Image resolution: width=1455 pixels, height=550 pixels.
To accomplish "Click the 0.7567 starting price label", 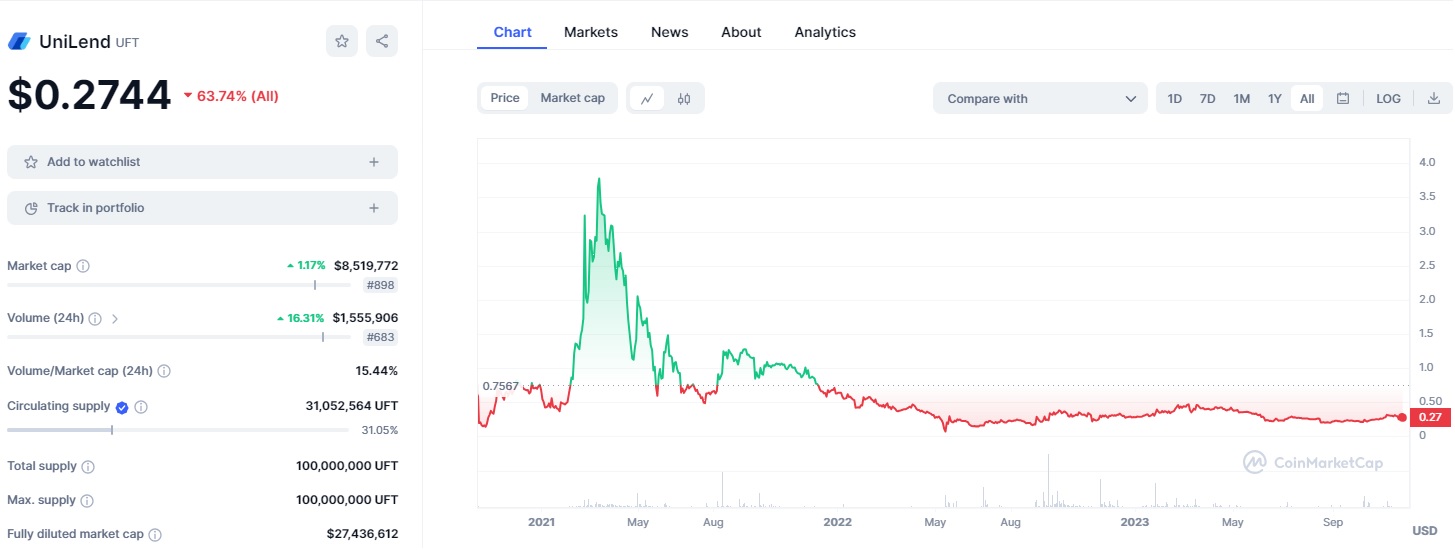I will tap(500, 386).
